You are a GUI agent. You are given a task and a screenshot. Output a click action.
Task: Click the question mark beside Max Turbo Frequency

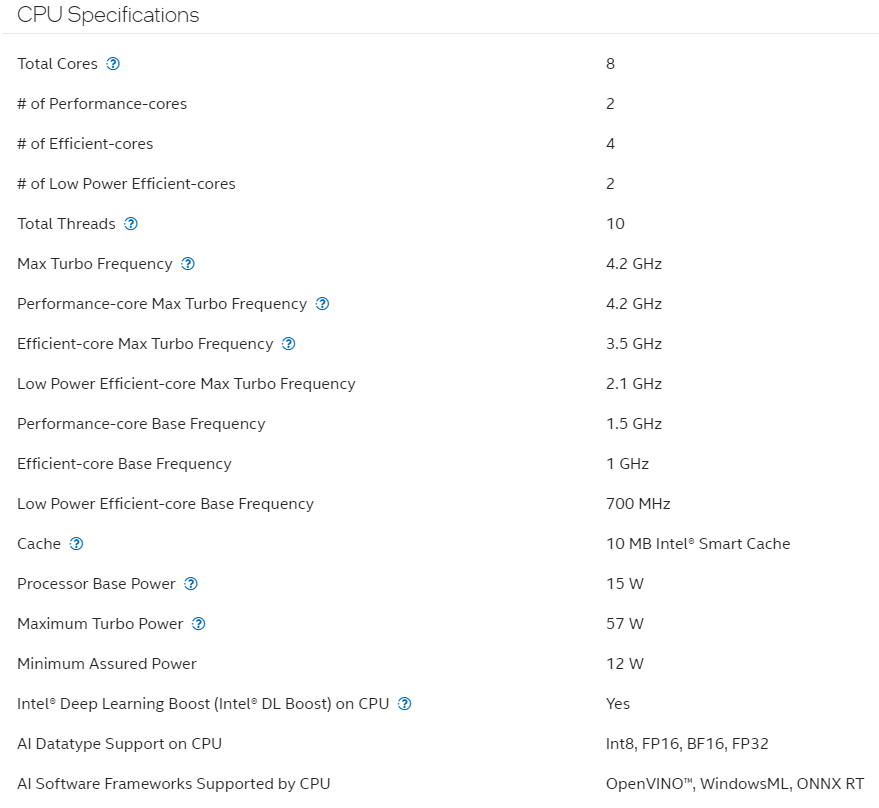pyautogui.click(x=188, y=264)
